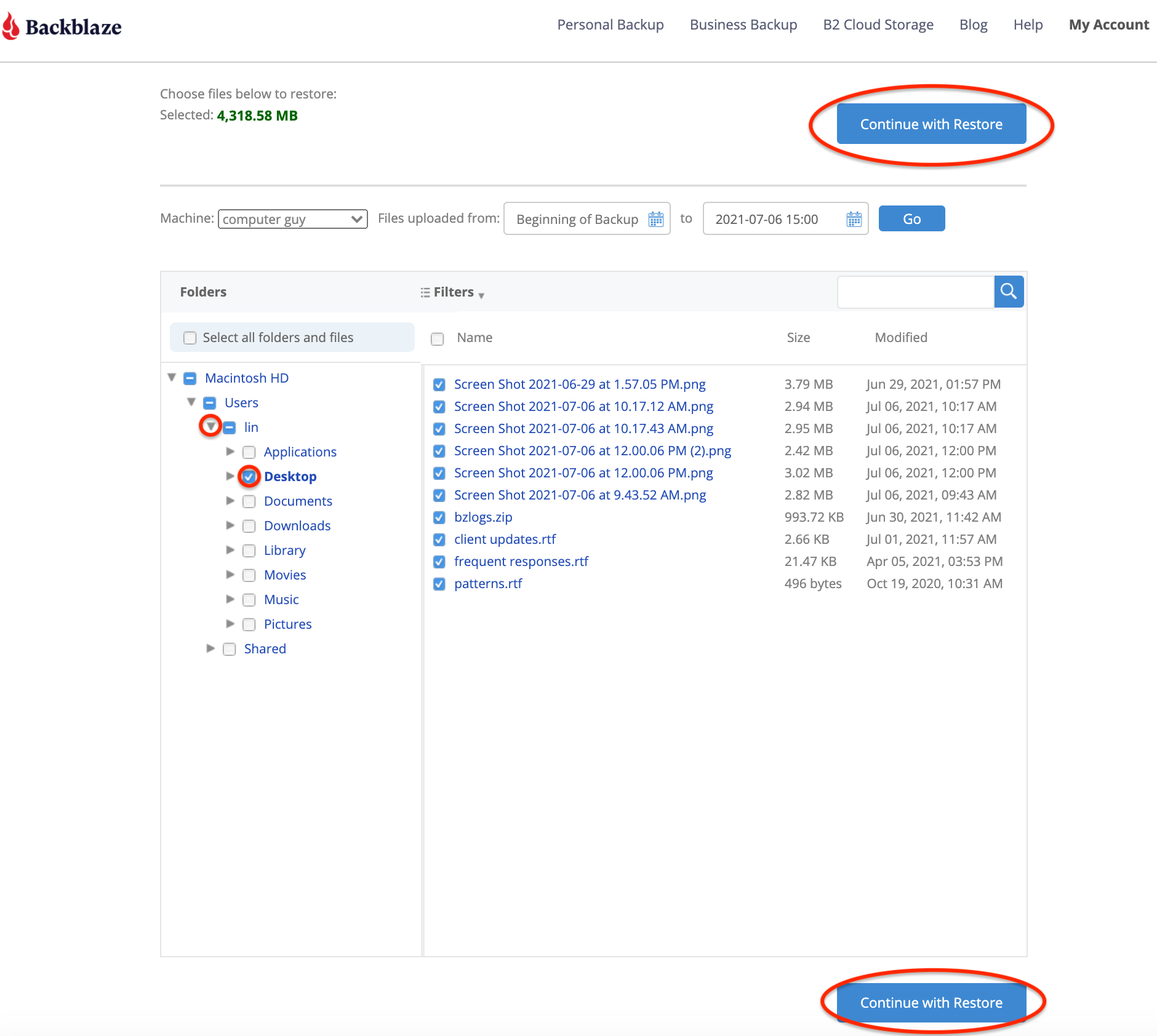The width and height of the screenshot is (1157, 1036).
Task: Open Personal Backup nav item
Action: pyautogui.click(x=611, y=25)
